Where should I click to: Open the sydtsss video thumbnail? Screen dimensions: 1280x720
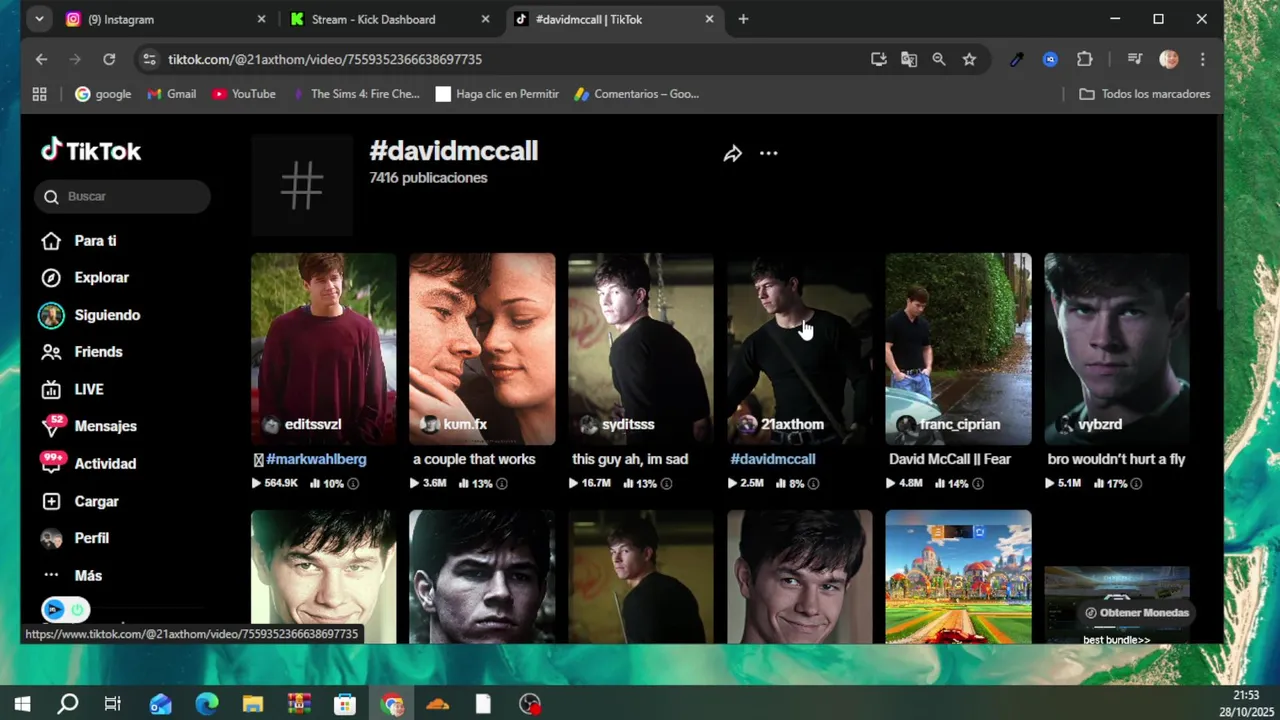[x=641, y=349]
